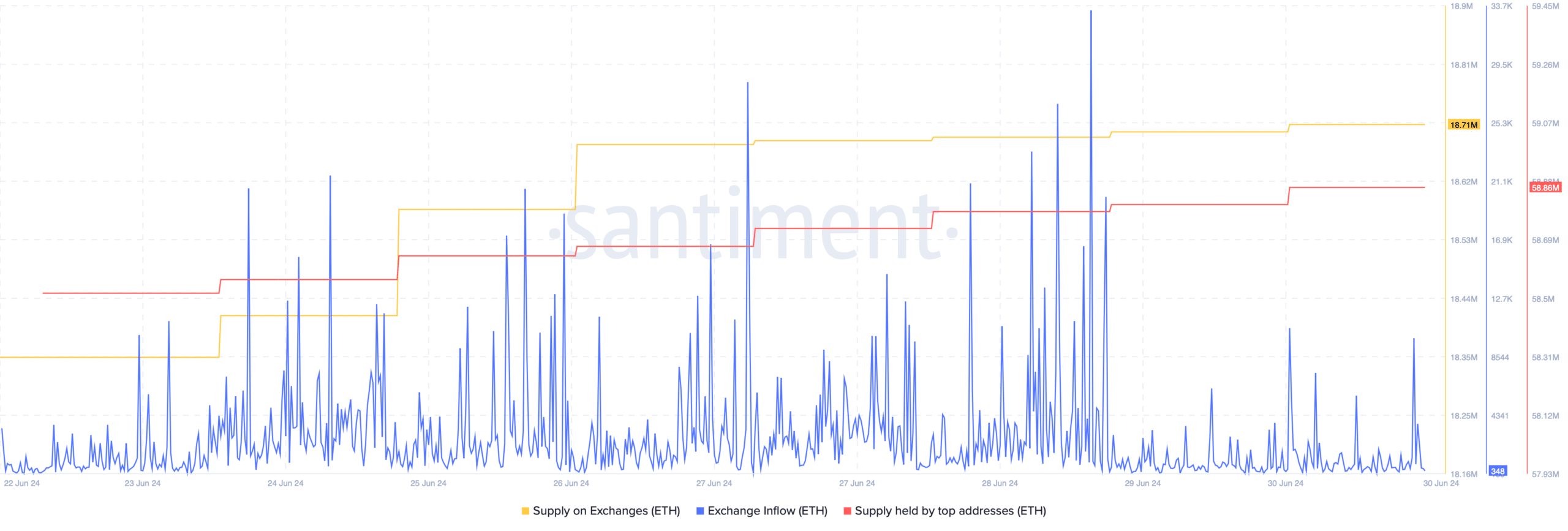Viewport: 1568px width, 531px height.
Task: Toggle the Exchange Inflow (ETH) legend label
Action: tap(767, 511)
